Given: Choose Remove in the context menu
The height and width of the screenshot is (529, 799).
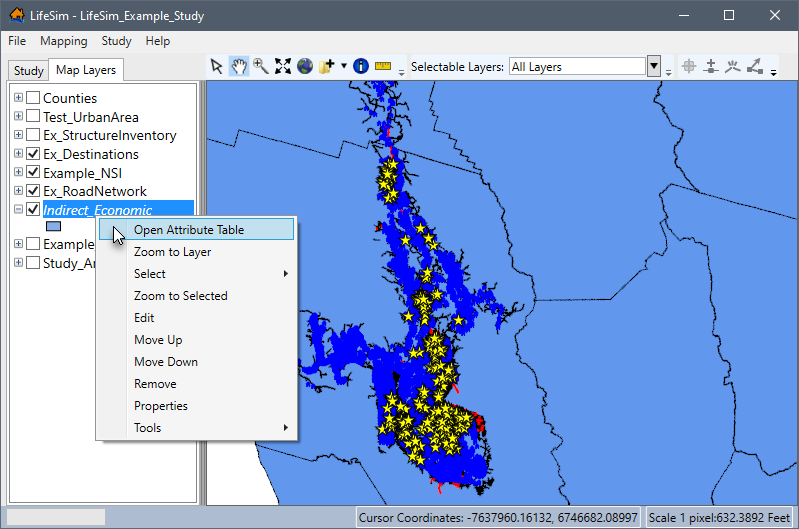Looking at the screenshot, I should point(197,383).
